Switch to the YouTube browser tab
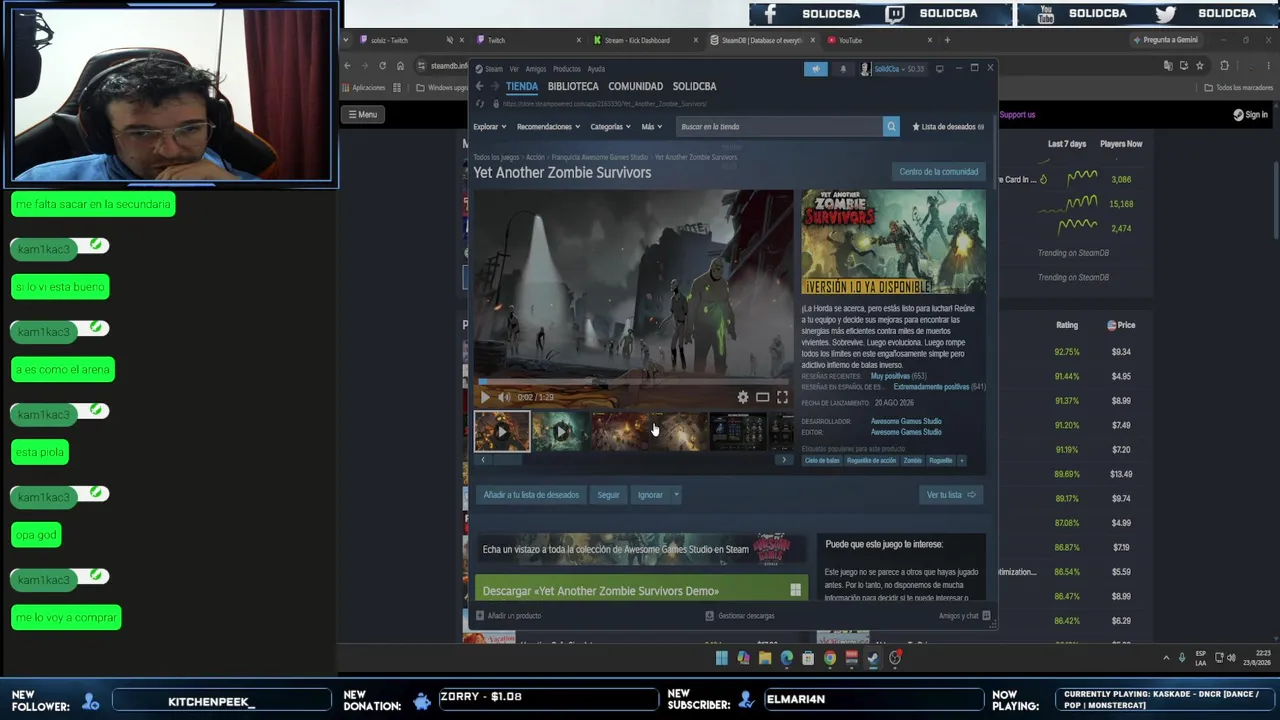Image resolution: width=1280 pixels, height=720 pixels. point(880,40)
